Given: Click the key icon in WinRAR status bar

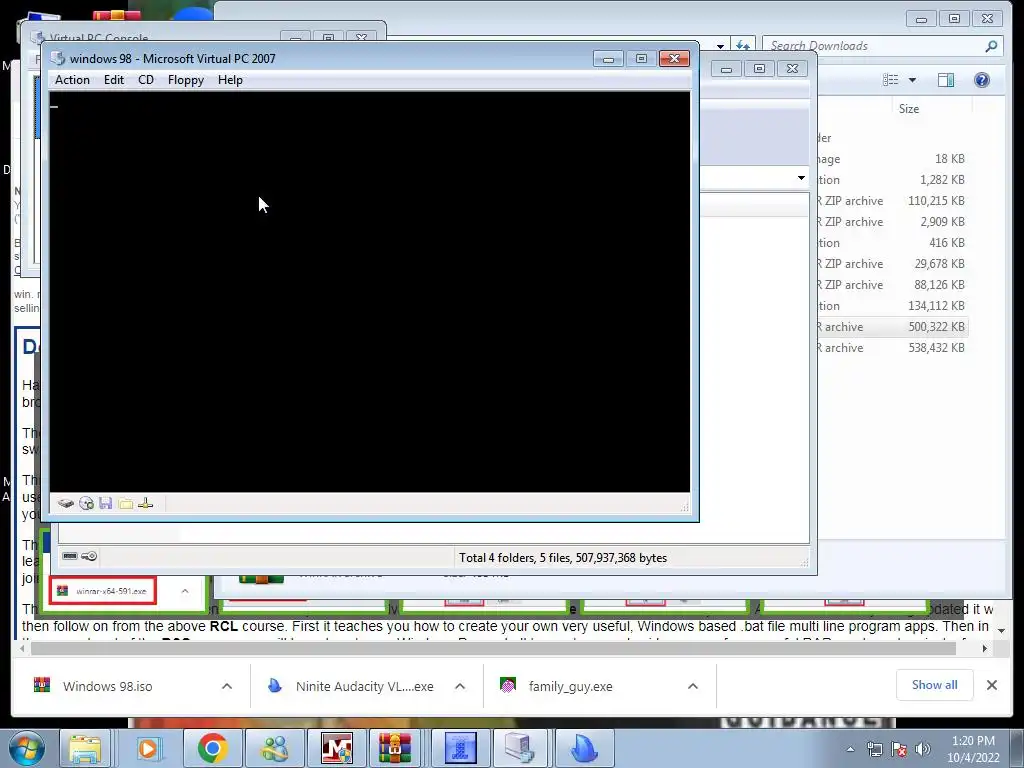Looking at the screenshot, I should 89,556.
